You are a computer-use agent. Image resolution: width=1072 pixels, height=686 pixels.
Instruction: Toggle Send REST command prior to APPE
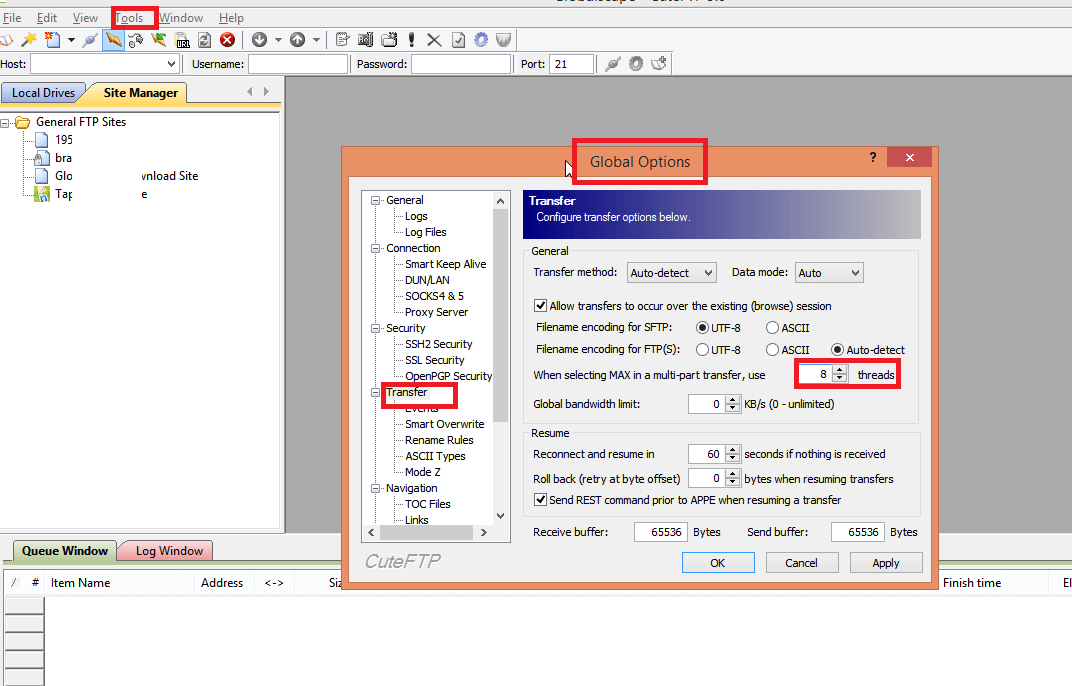point(541,500)
